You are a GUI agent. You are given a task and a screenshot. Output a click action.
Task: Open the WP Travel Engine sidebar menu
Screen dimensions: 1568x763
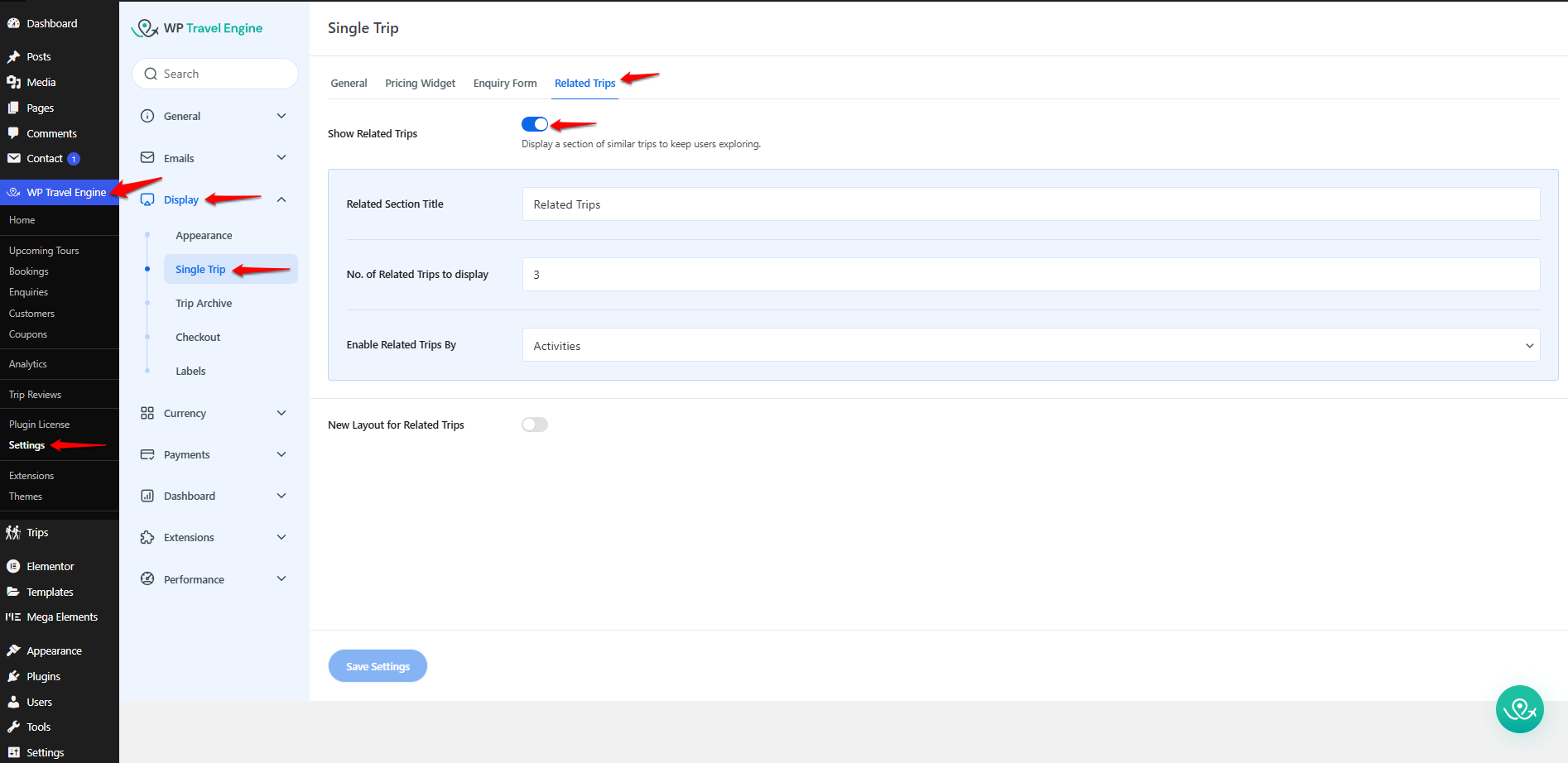[58, 192]
